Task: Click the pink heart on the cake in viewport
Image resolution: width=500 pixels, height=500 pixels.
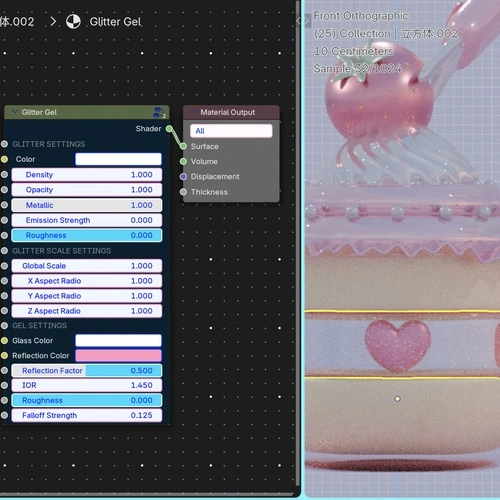Action: (397, 345)
